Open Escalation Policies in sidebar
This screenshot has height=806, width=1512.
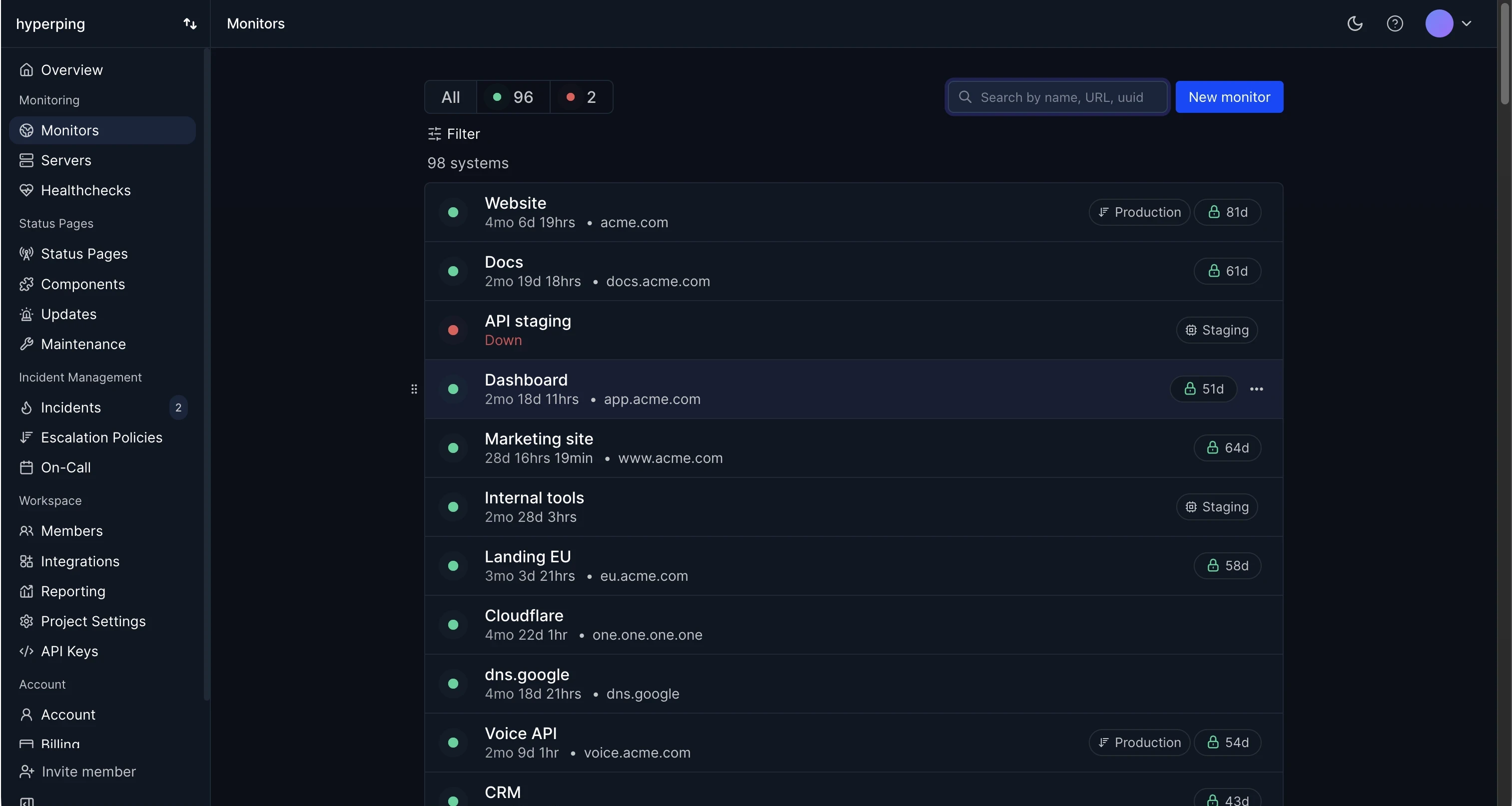pyautogui.click(x=102, y=437)
